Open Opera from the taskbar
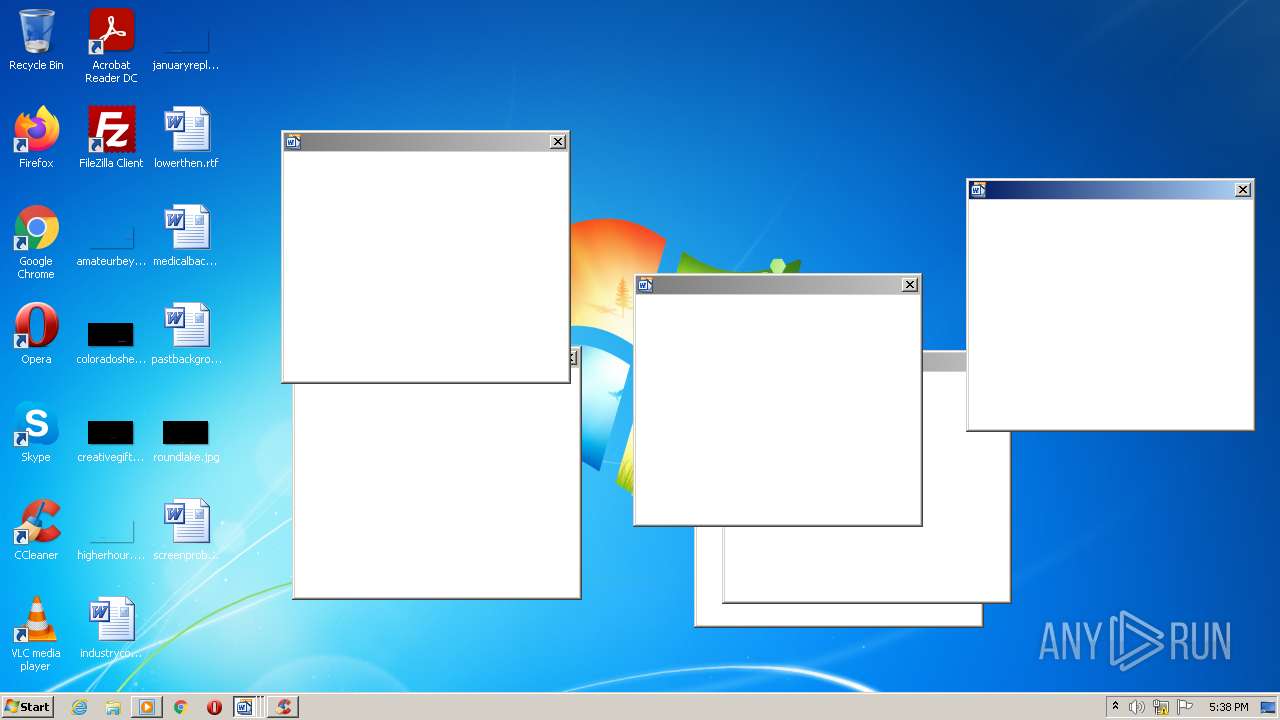The height and width of the screenshot is (720, 1280). pos(214,707)
